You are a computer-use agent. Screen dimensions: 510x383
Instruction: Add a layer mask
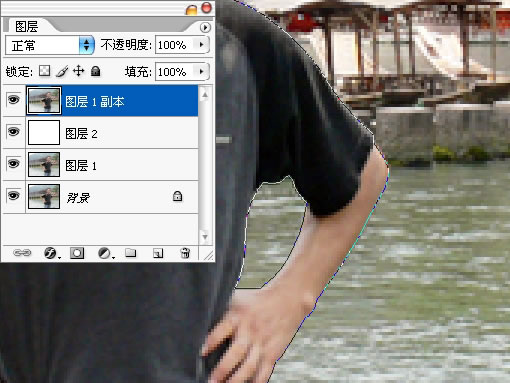77,253
